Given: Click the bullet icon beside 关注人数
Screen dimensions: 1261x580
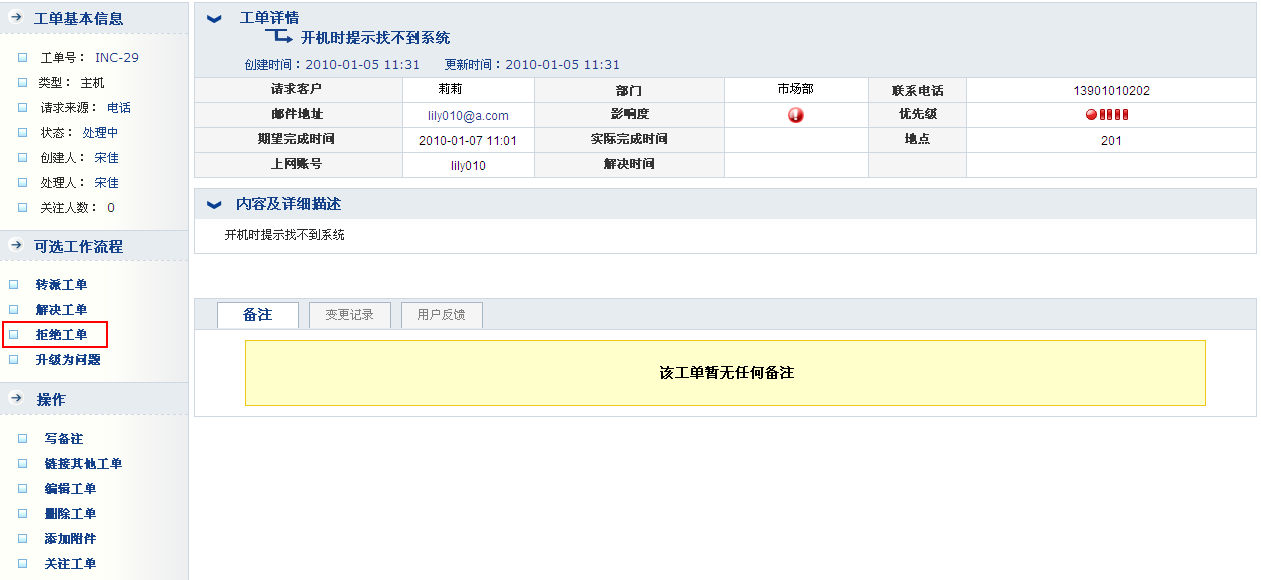Looking at the screenshot, I should pos(23,208).
